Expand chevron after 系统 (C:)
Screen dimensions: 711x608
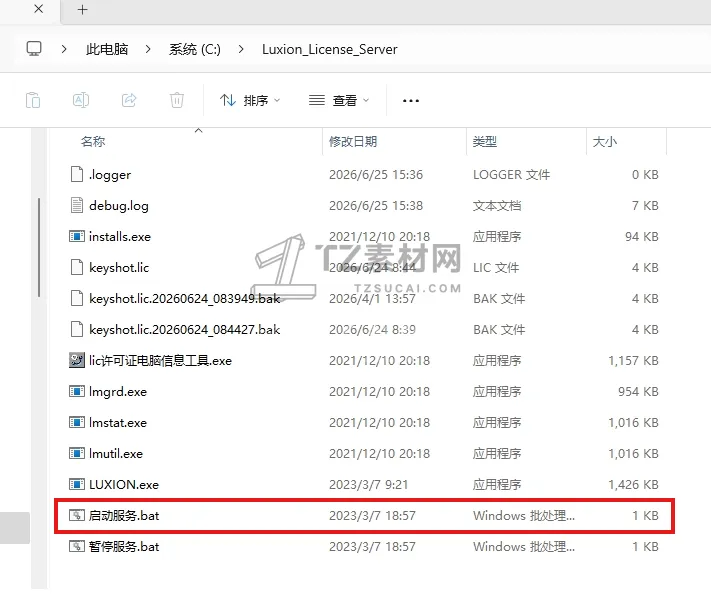(241, 49)
